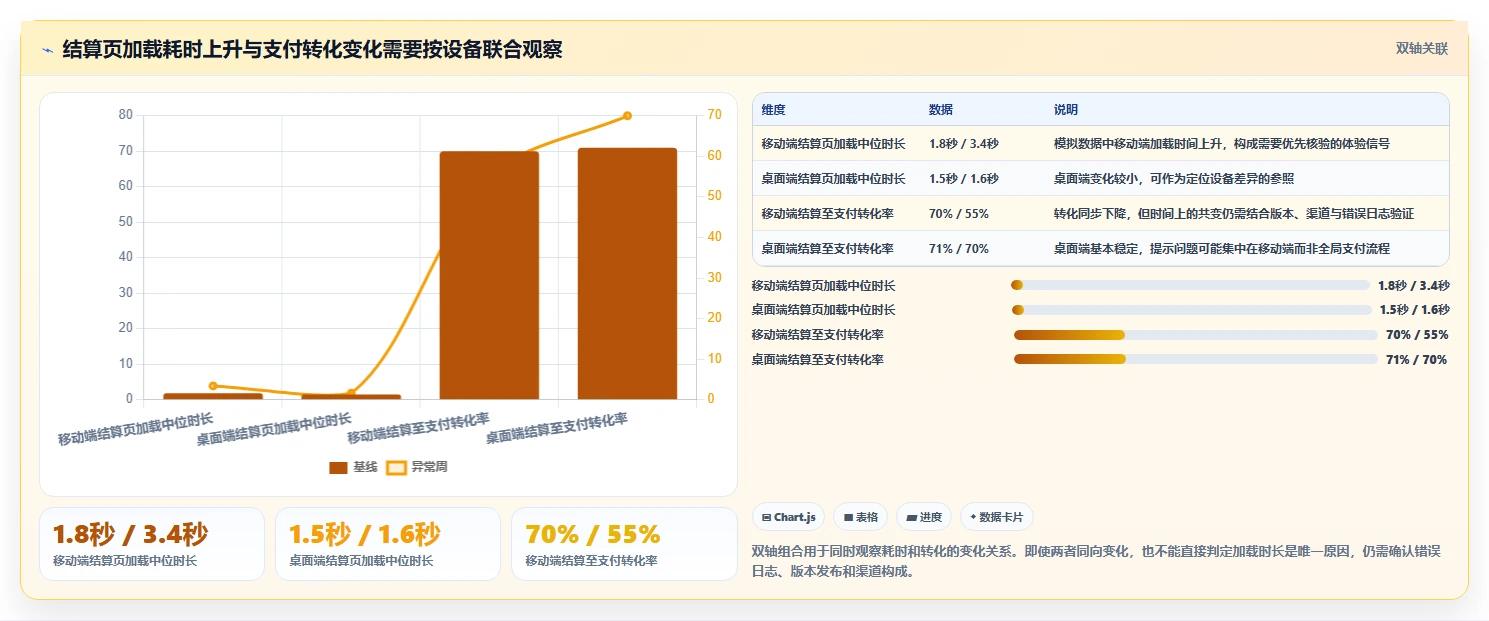1489x621 pixels.
Task: Click the progress bar for 移动端结算页加载中位时长
Action: [1190, 285]
